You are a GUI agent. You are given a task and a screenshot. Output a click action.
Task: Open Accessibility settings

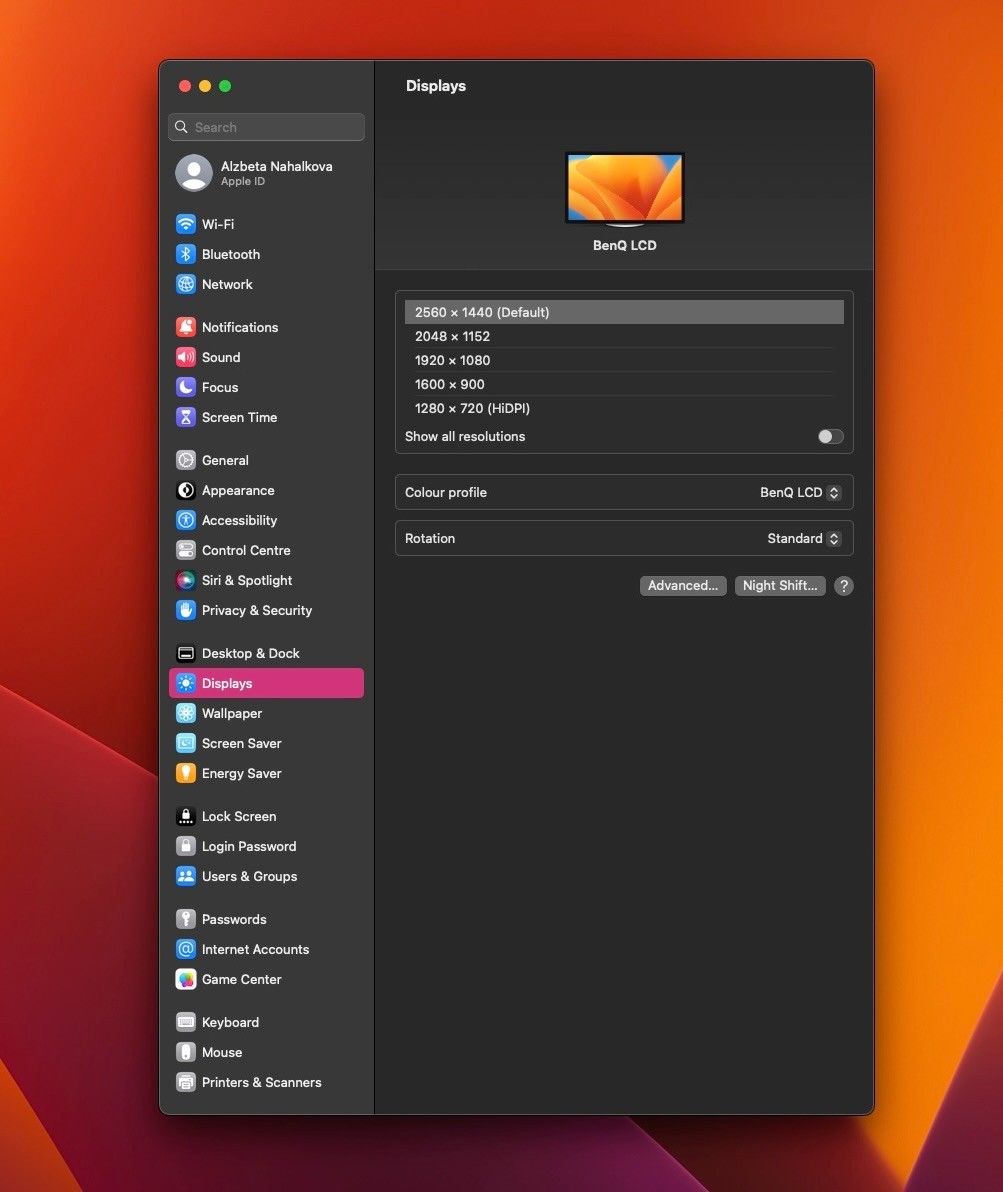point(239,520)
